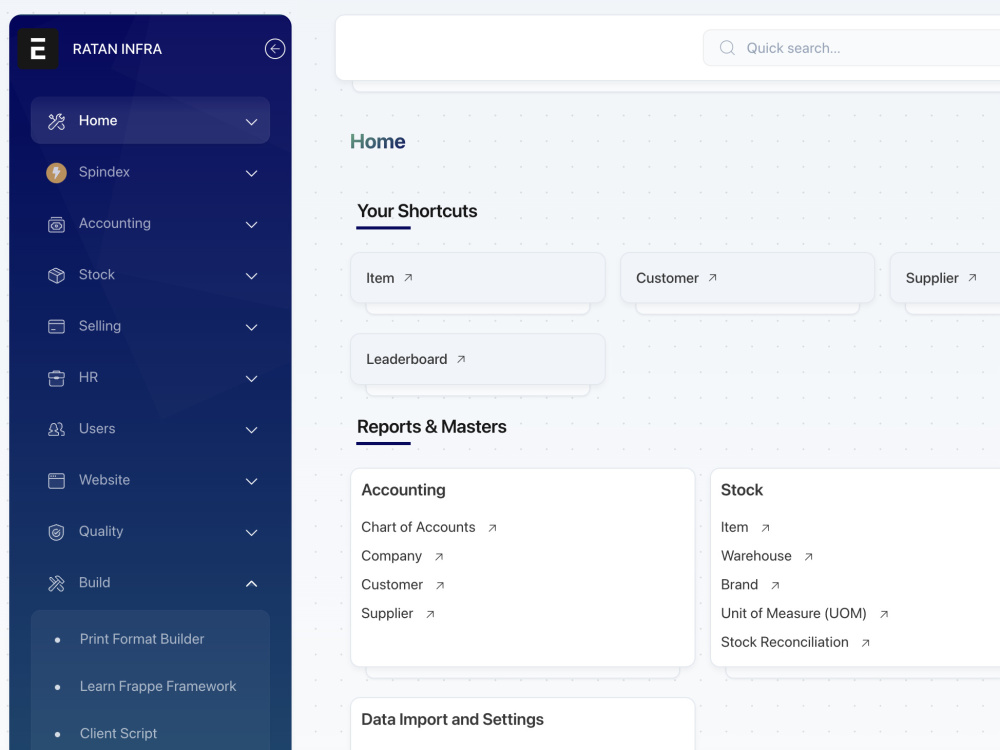Open Chart of Accounts link
The image size is (1000, 750).
(418, 527)
